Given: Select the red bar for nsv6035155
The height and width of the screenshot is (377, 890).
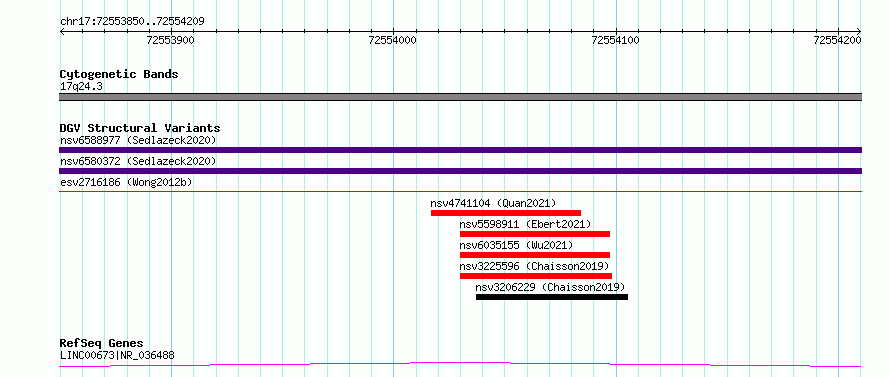Looking at the screenshot, I should pos(535,255).
